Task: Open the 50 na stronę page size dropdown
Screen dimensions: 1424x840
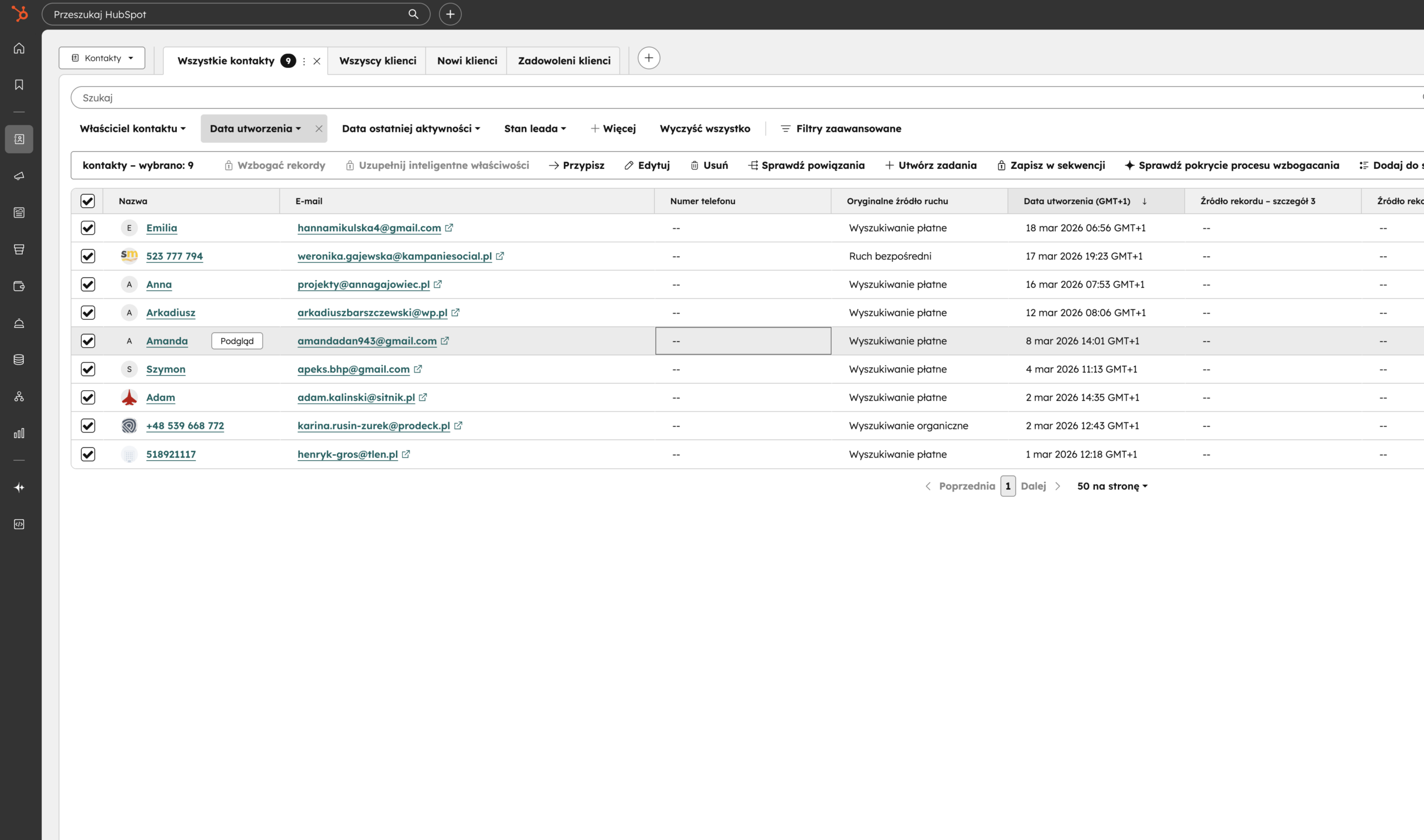Action: (x=1112, y=486)
